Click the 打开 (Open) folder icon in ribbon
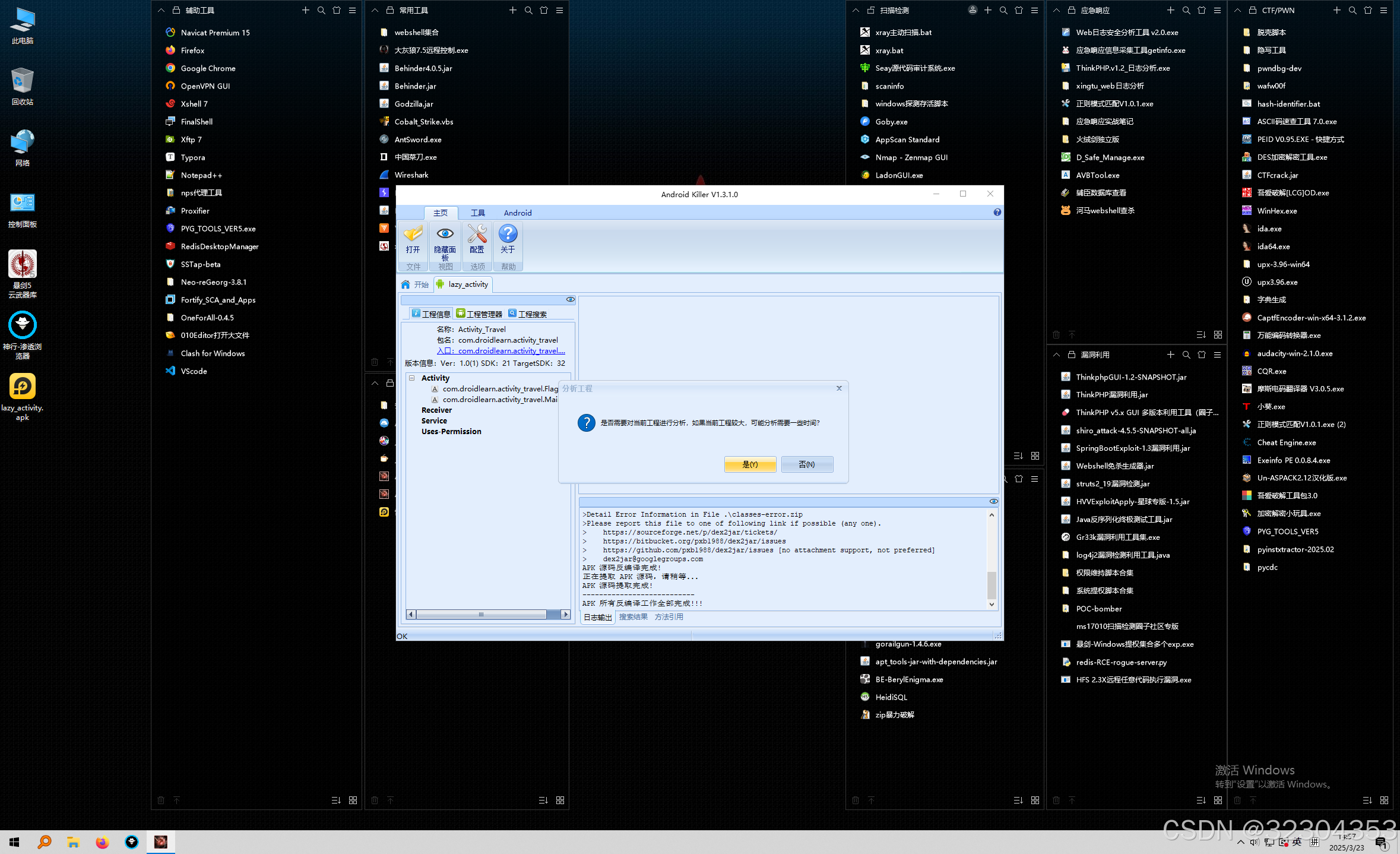The height and width of the screenshot is (854, 1400). [413, 234]
